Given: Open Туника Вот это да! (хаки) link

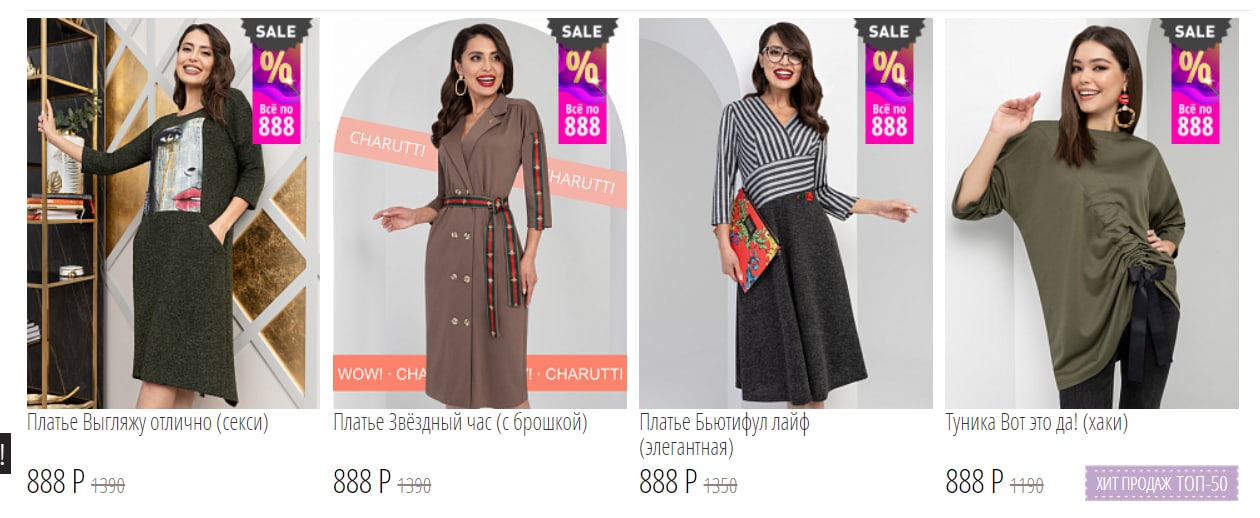Looking at the screenshot, I should click(x=1037, y=423).
